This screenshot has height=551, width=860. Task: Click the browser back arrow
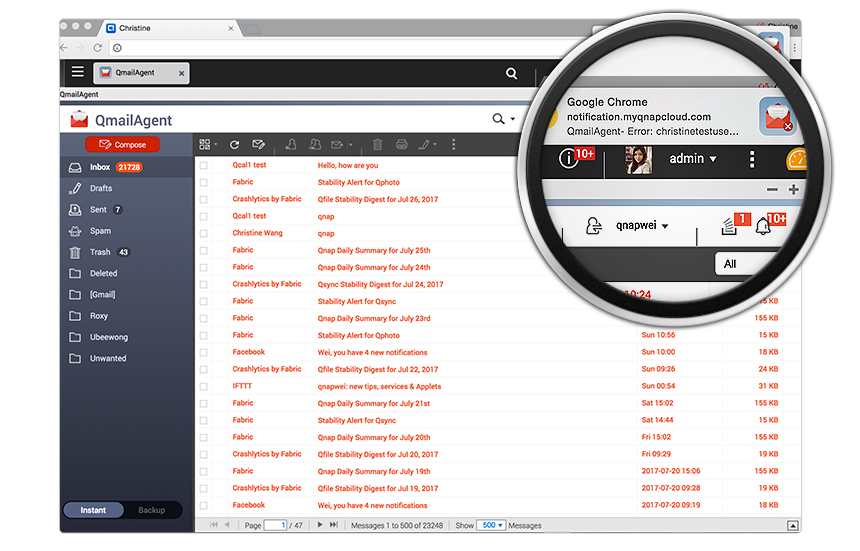[x=65, y=48]
